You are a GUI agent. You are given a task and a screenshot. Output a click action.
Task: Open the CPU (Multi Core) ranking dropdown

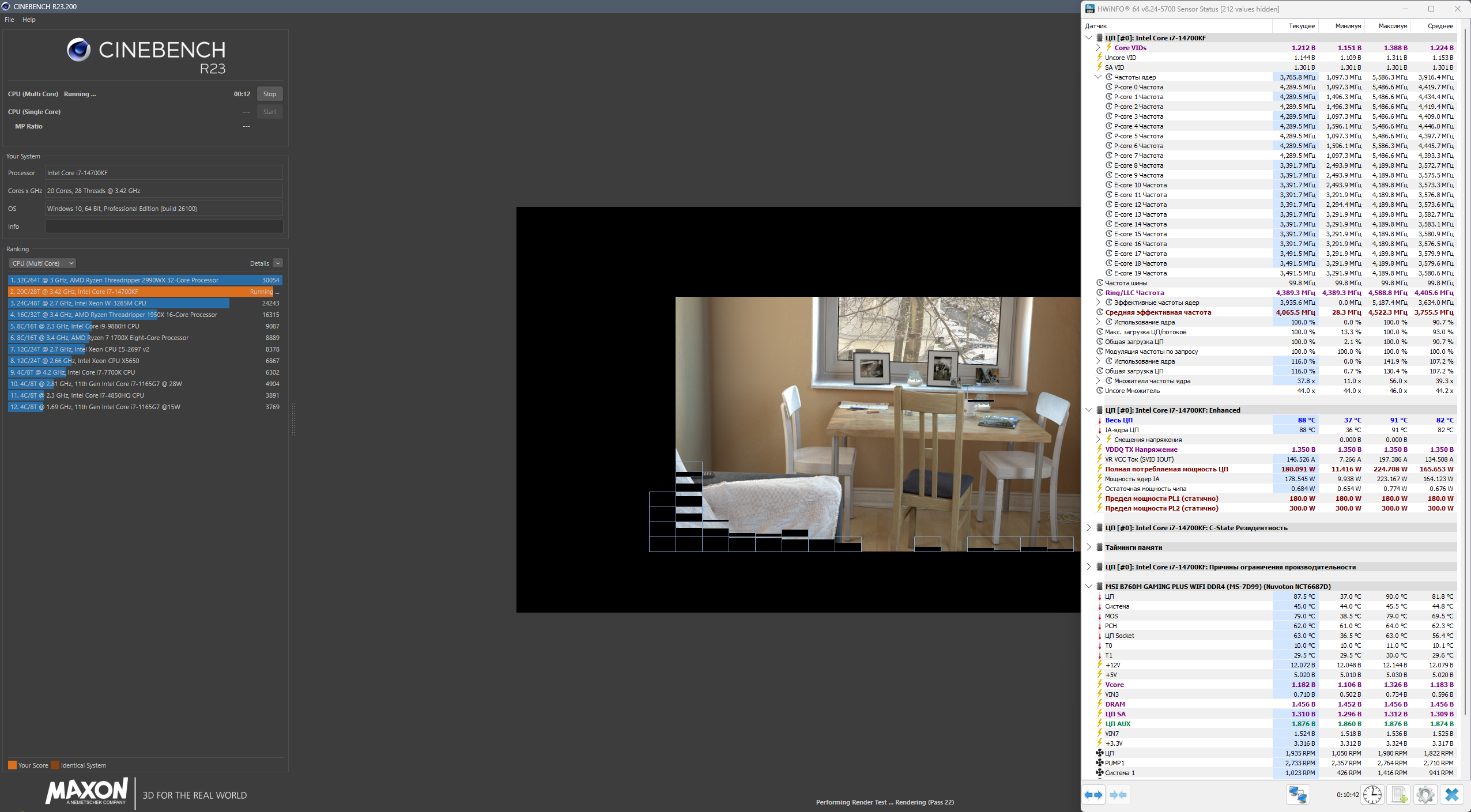[x=42, y=263]
